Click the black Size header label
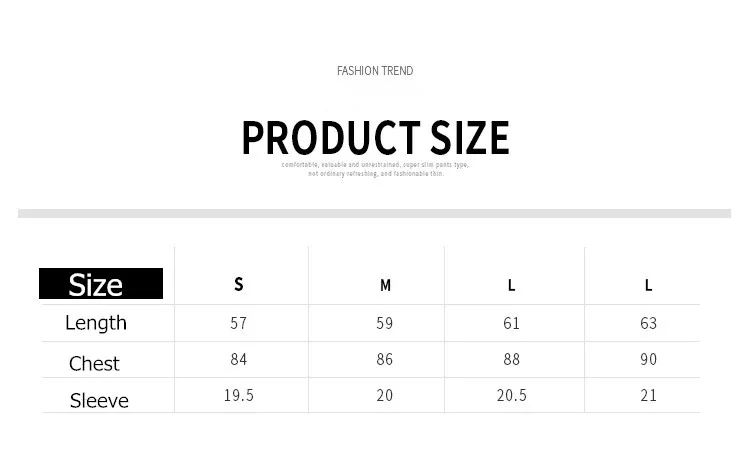The width and height of the screenshot is (750, 451). pos(101,284)
